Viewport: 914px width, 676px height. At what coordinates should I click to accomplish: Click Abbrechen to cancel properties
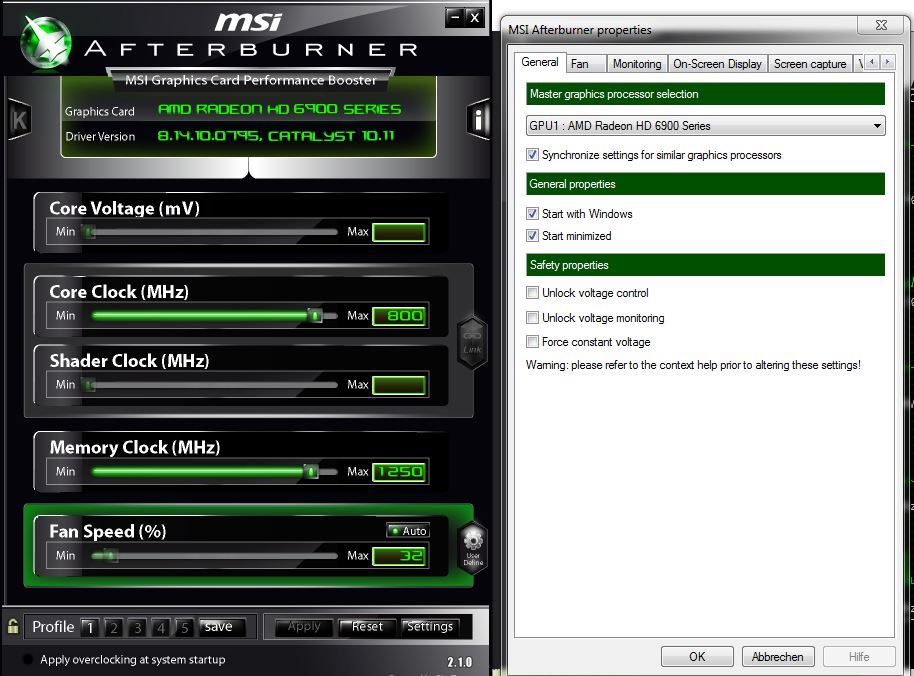click(777, 657)
